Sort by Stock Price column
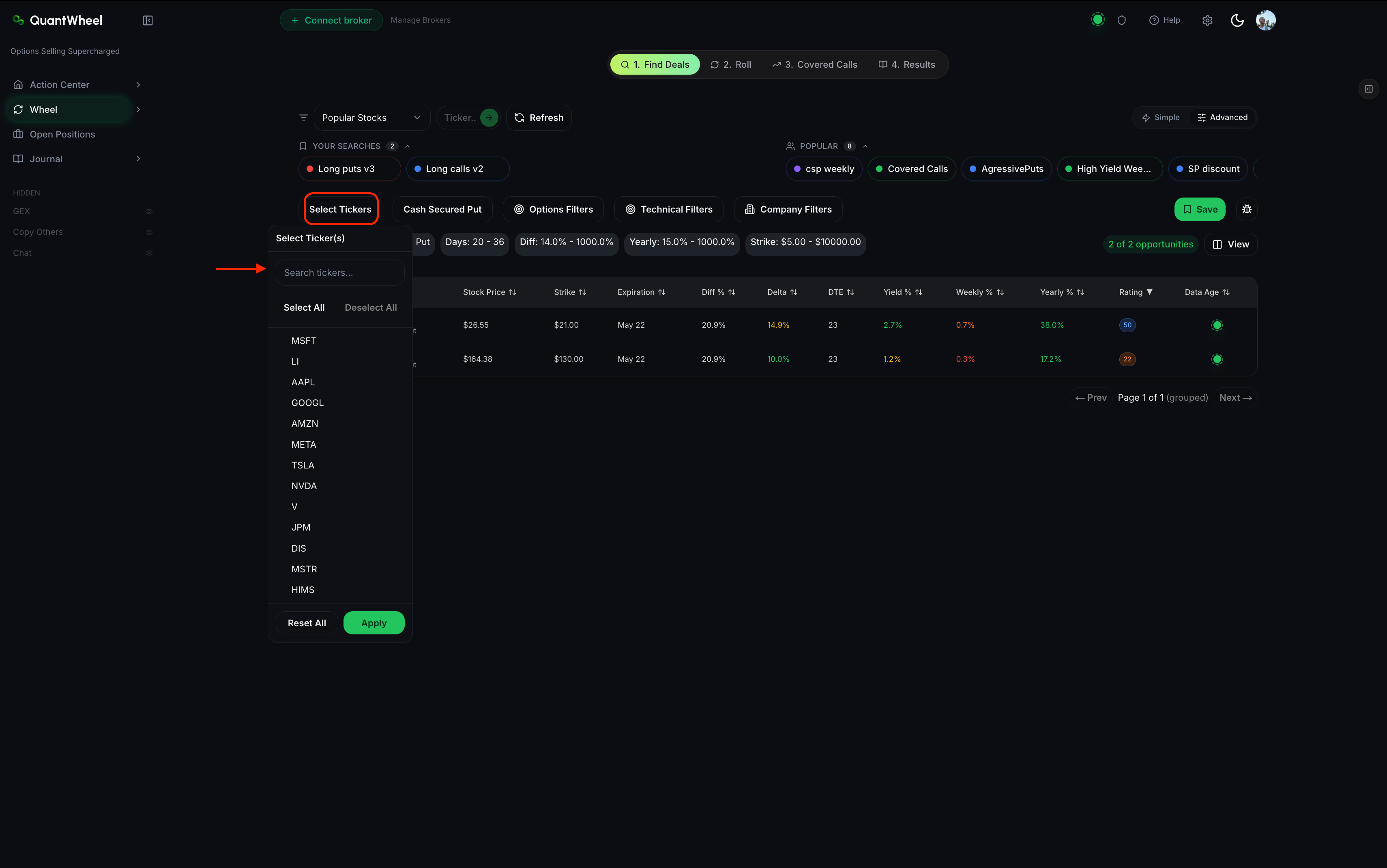Image resolution: width=1387 pixels, height=868 pixels. pyautogui.click(x=490, y=292)
